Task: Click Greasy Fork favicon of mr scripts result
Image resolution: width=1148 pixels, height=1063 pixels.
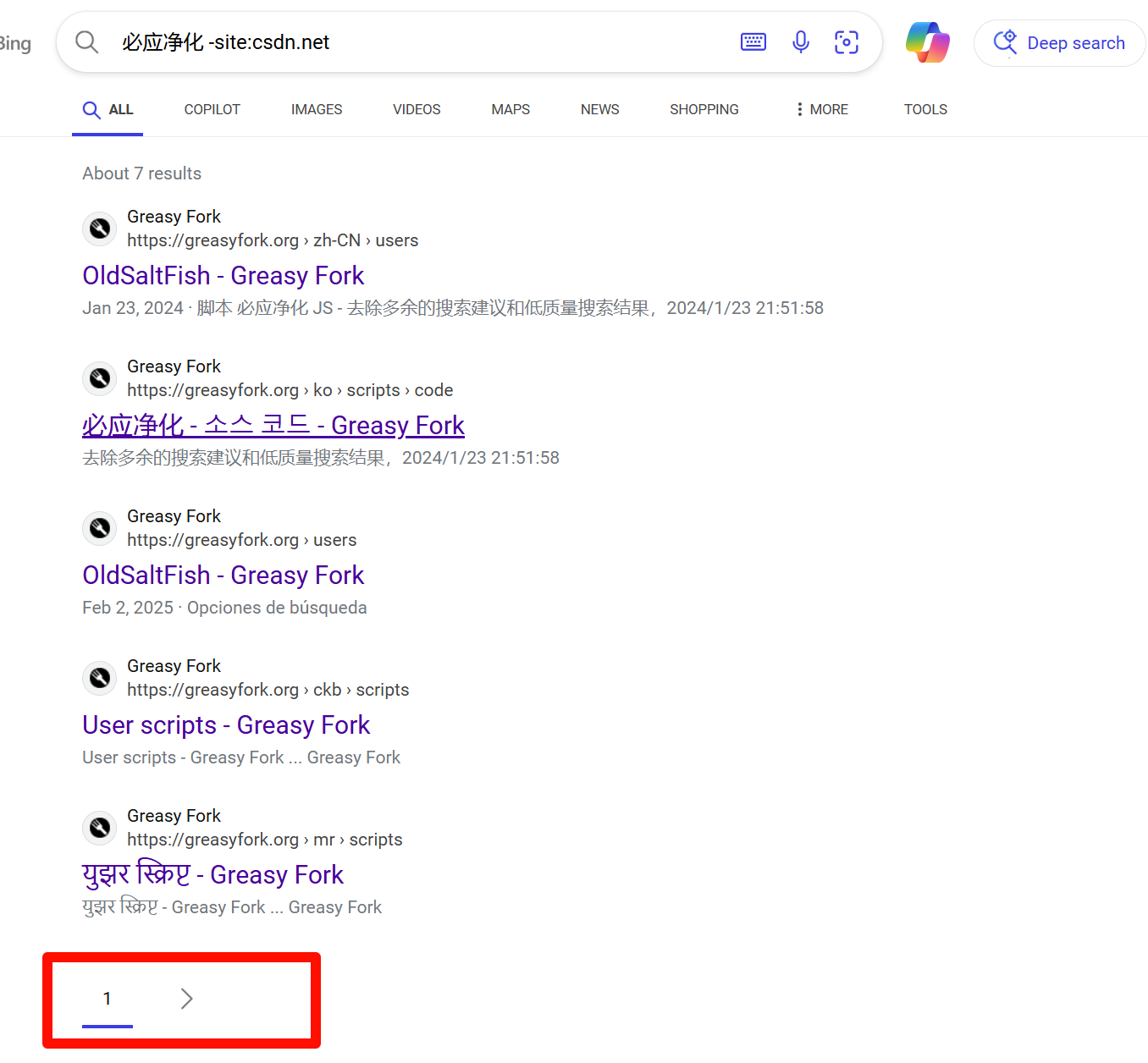Action: [x=100, y=828]
